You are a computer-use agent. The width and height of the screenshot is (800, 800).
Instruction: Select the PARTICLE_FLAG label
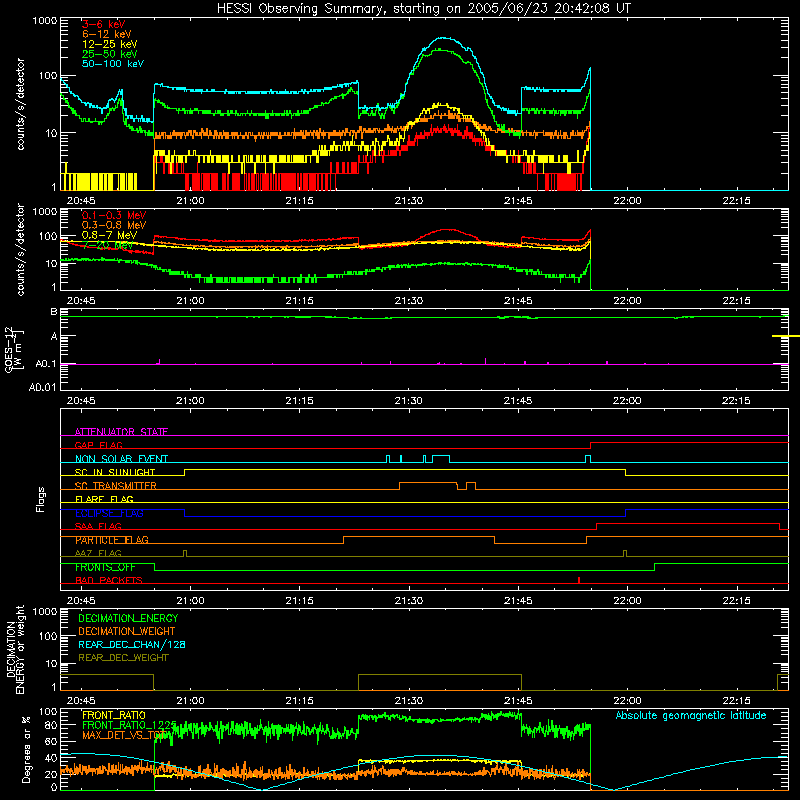click(x=112, y=540)
